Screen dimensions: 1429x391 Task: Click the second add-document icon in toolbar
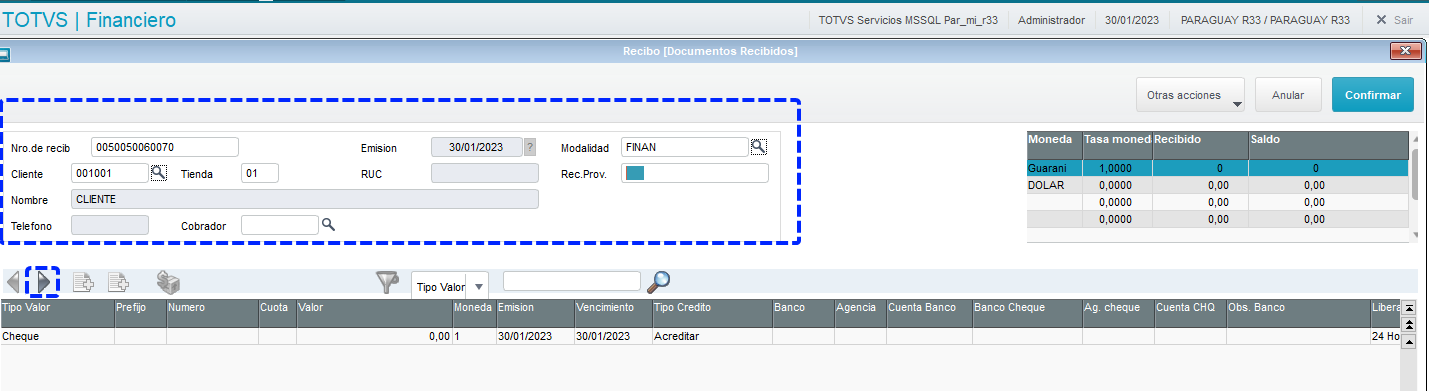[118, 283]
